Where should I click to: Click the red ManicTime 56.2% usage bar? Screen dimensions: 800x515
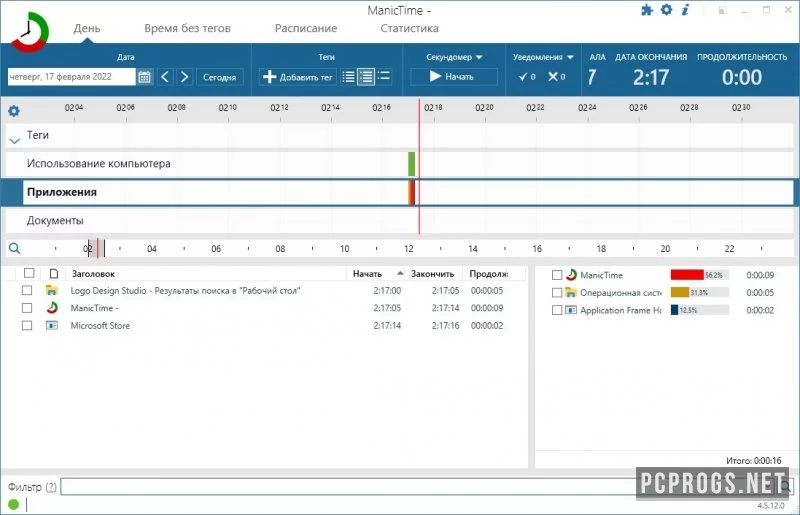pyautogui.click(x=687, y=275)
